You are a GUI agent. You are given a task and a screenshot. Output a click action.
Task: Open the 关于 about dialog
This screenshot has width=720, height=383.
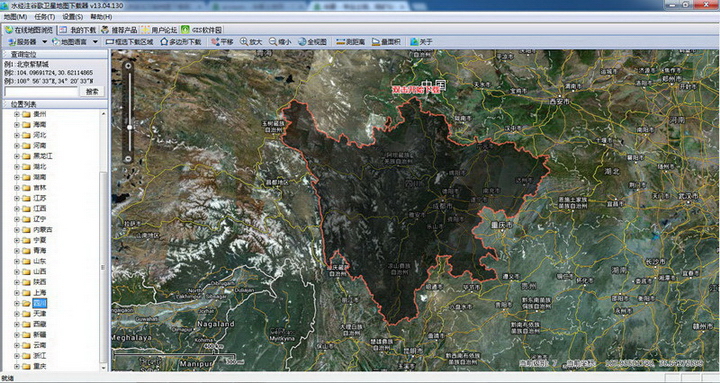[x=422, y=42]
